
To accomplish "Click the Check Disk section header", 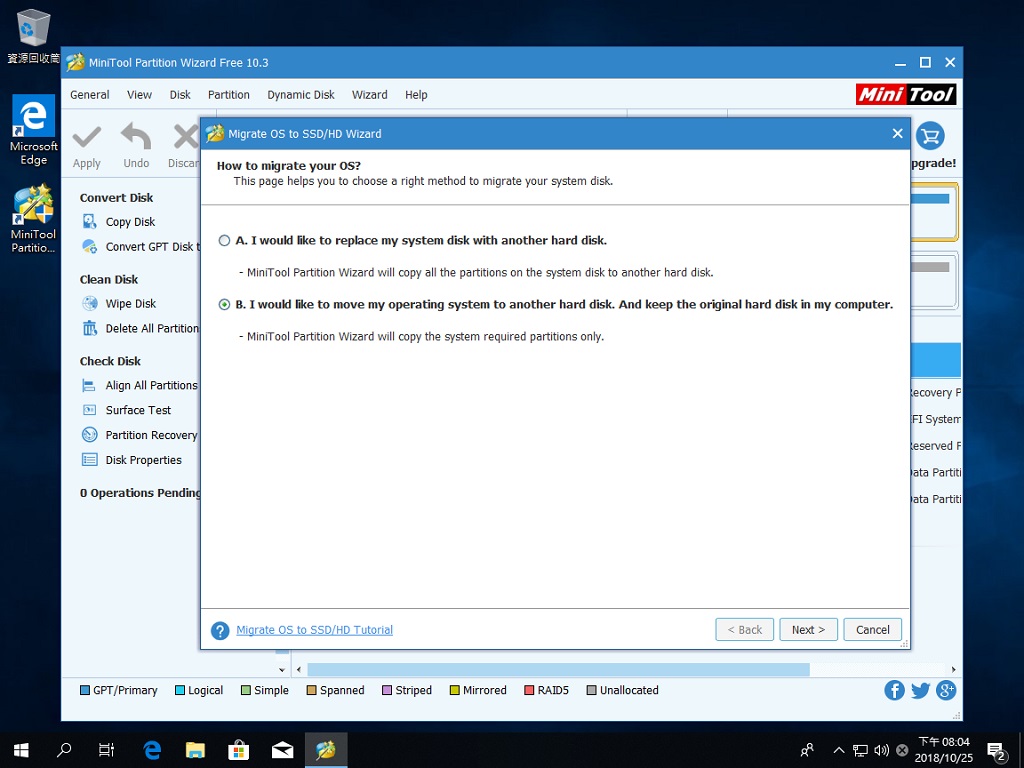I will [110, 361].
